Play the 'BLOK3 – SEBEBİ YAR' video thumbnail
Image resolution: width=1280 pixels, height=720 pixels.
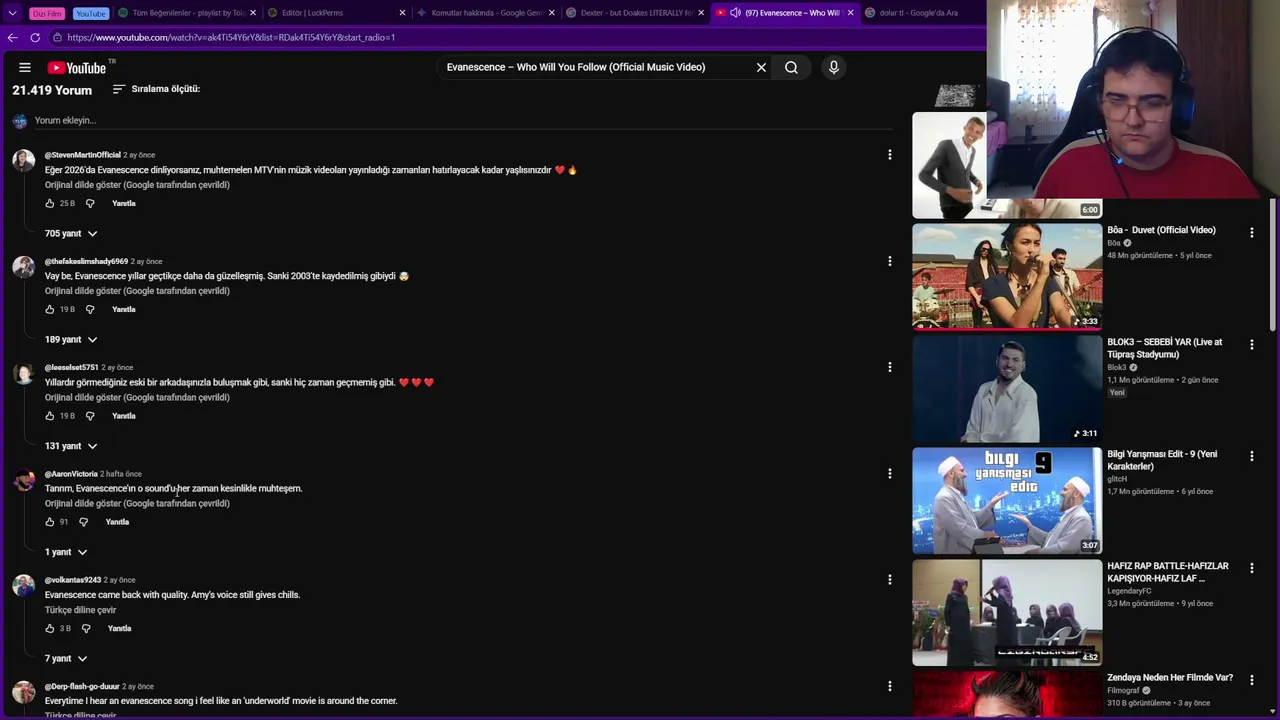tap(1007, 388)
